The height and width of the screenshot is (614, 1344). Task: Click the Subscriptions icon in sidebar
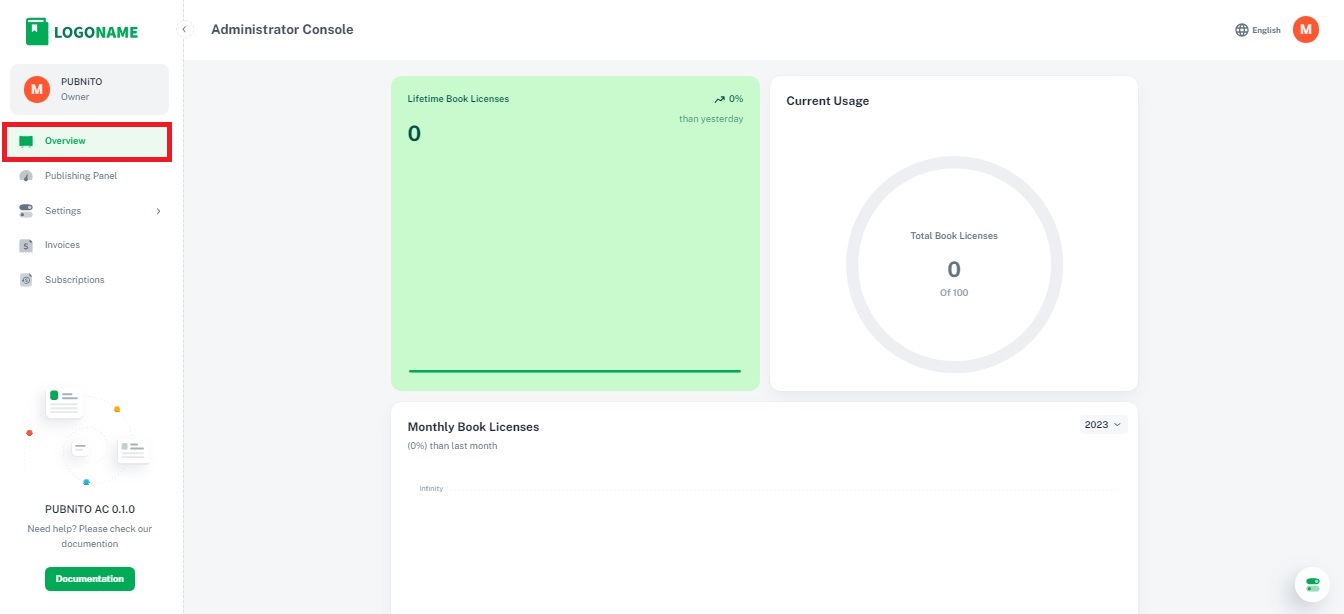26,280
